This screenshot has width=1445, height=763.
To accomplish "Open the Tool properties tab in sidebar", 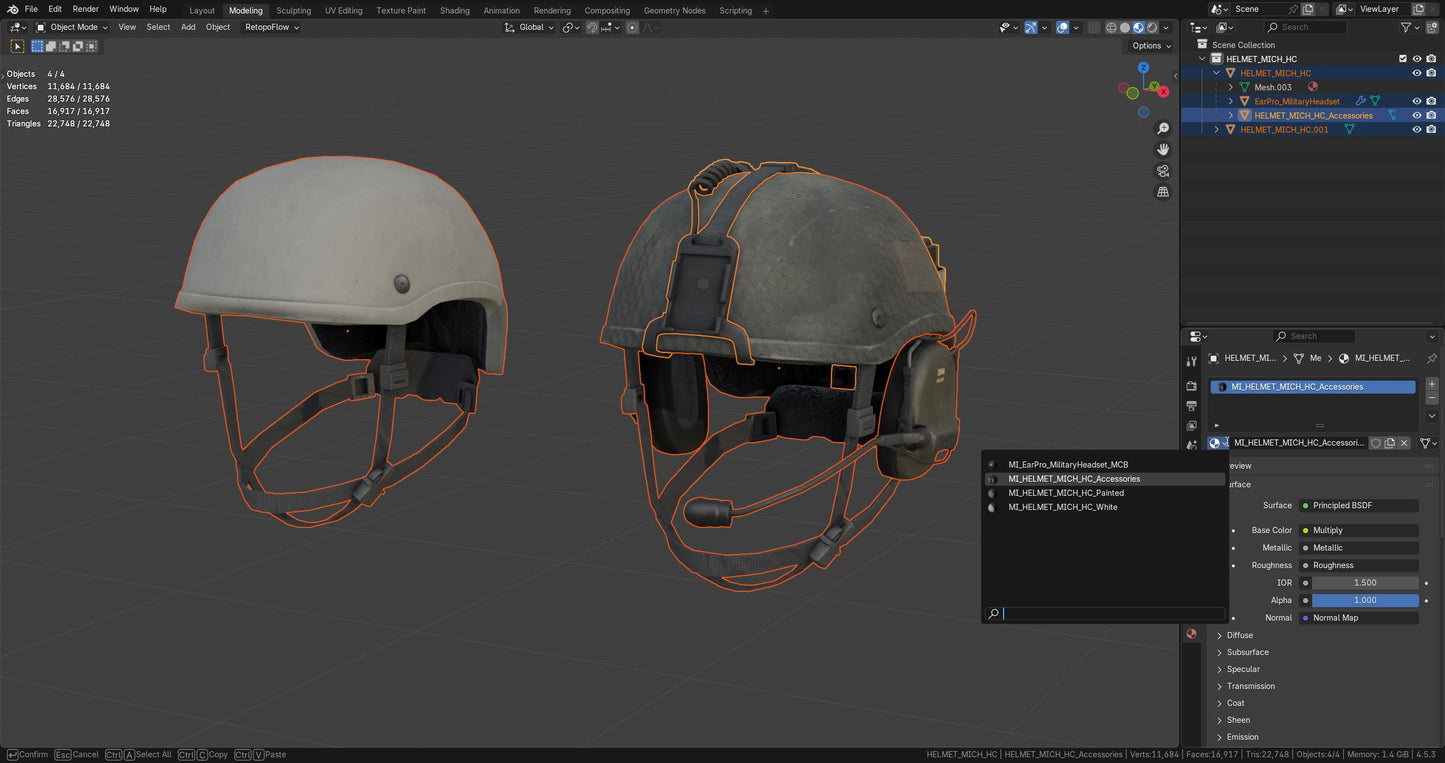I will [x=1191, y=359].
